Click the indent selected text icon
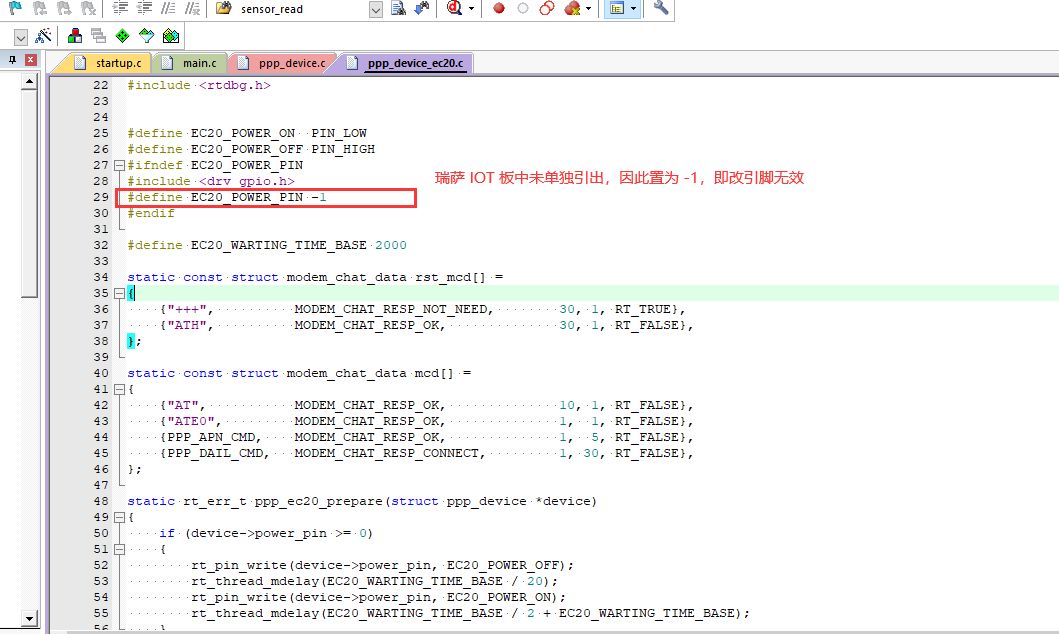 click(x=120, y=9)
